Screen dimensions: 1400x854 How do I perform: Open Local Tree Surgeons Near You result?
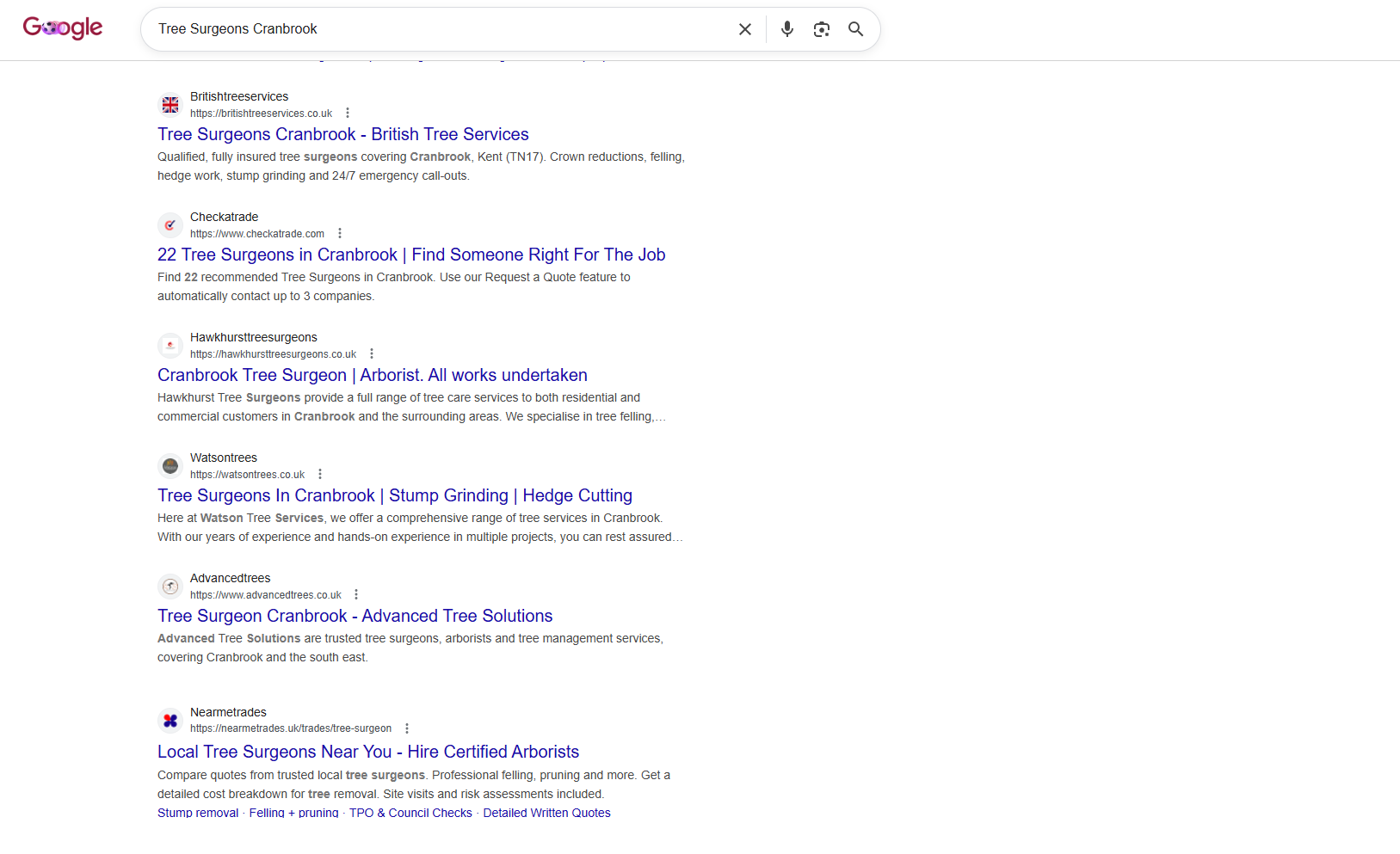[x=368, y=752]
